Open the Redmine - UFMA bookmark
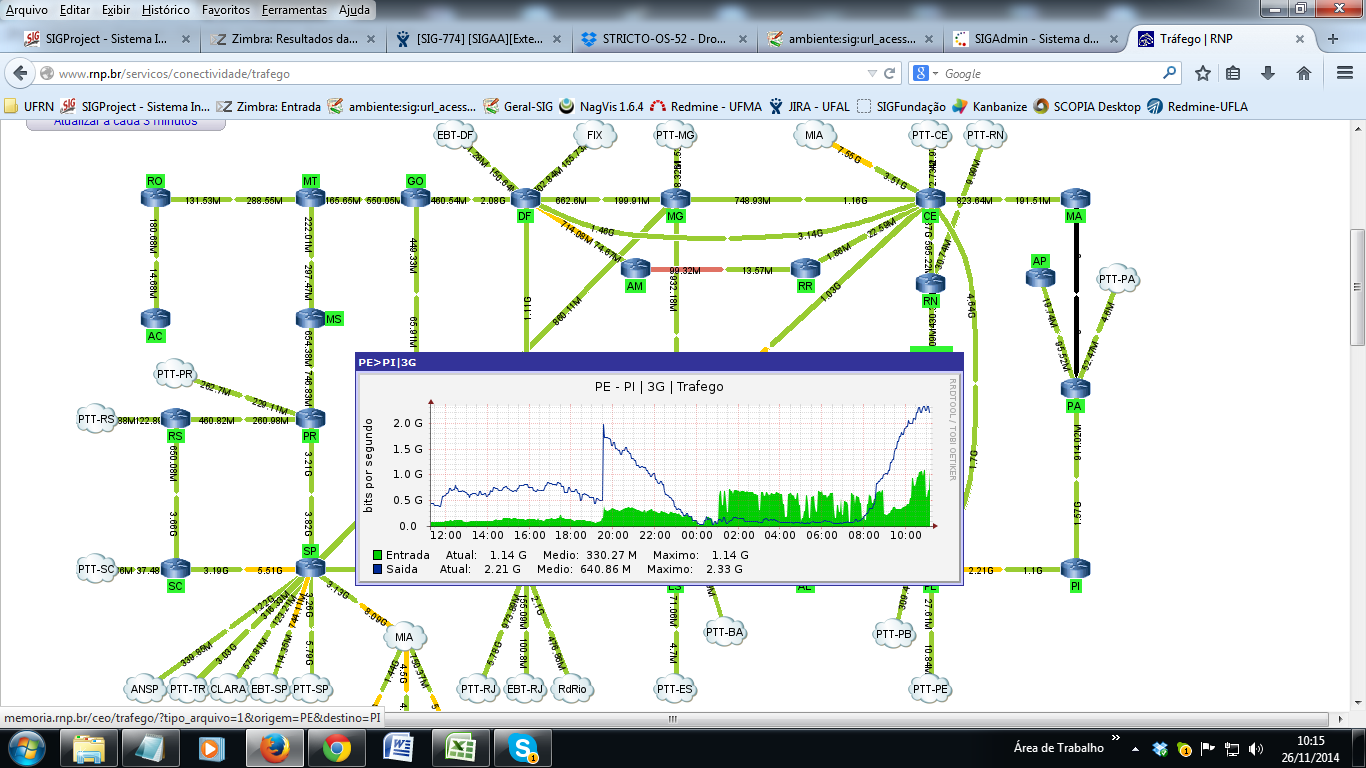This screenshot has width=1366, height=768. pos(706,106)
